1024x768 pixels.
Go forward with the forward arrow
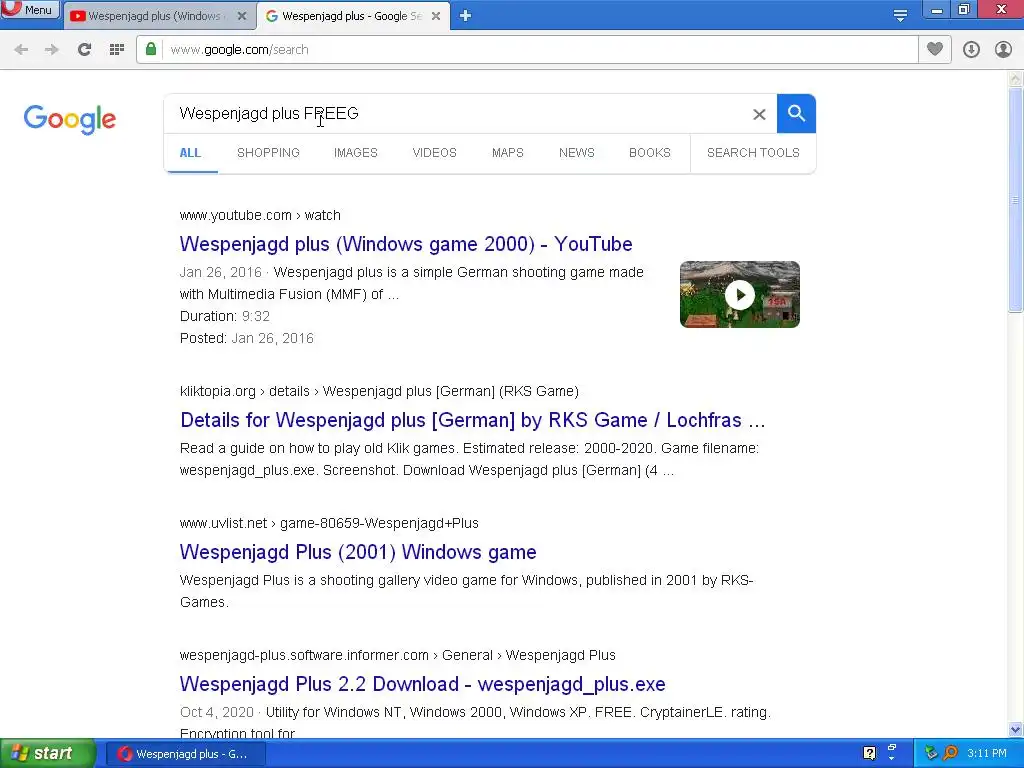point(52,50)
